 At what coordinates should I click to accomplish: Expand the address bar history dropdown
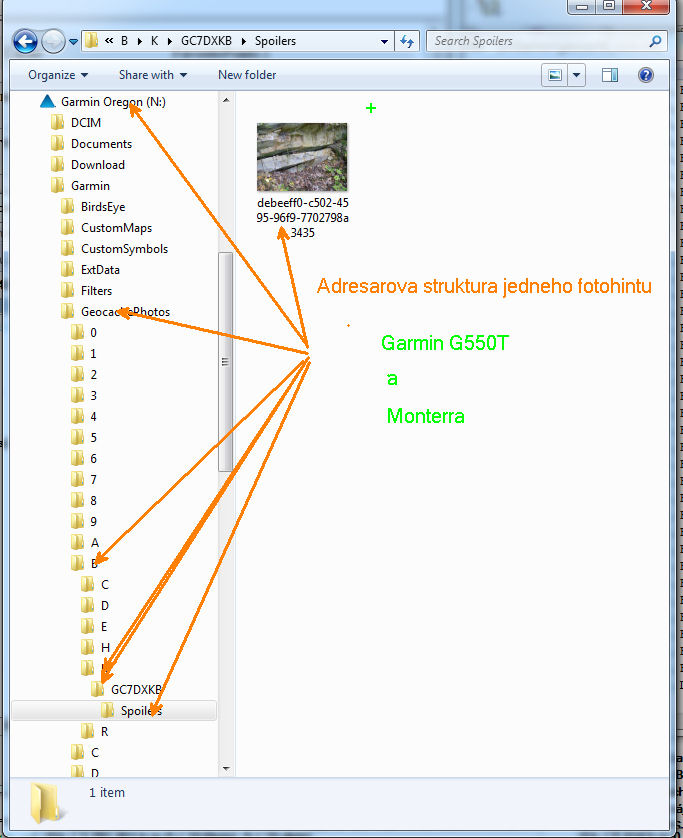pyautogui.click(x=385, y=42)
